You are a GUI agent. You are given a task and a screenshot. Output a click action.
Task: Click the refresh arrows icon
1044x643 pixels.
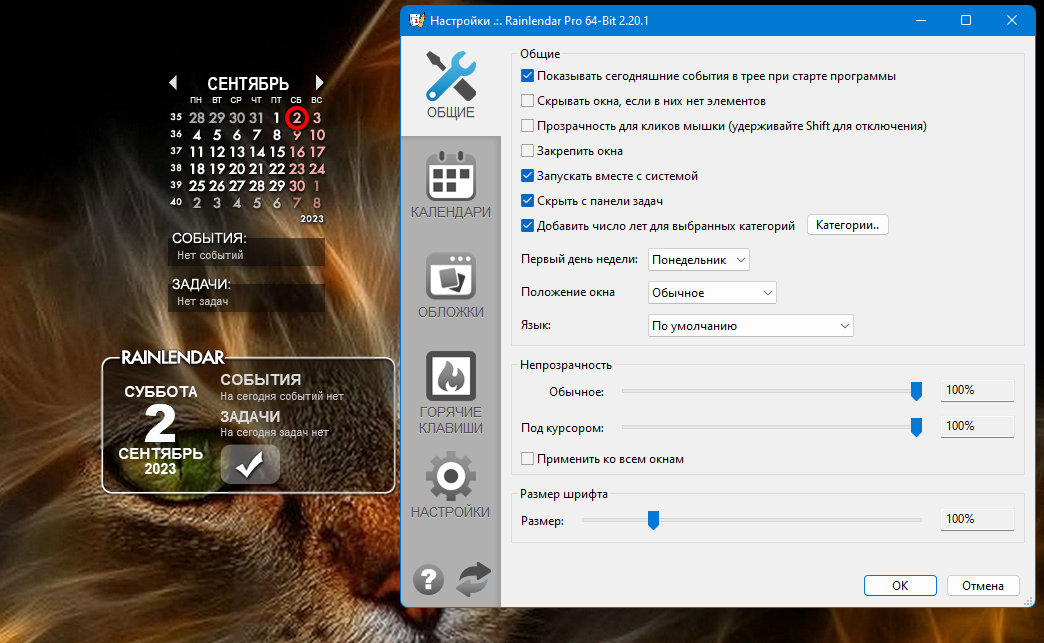click(473, 579)
